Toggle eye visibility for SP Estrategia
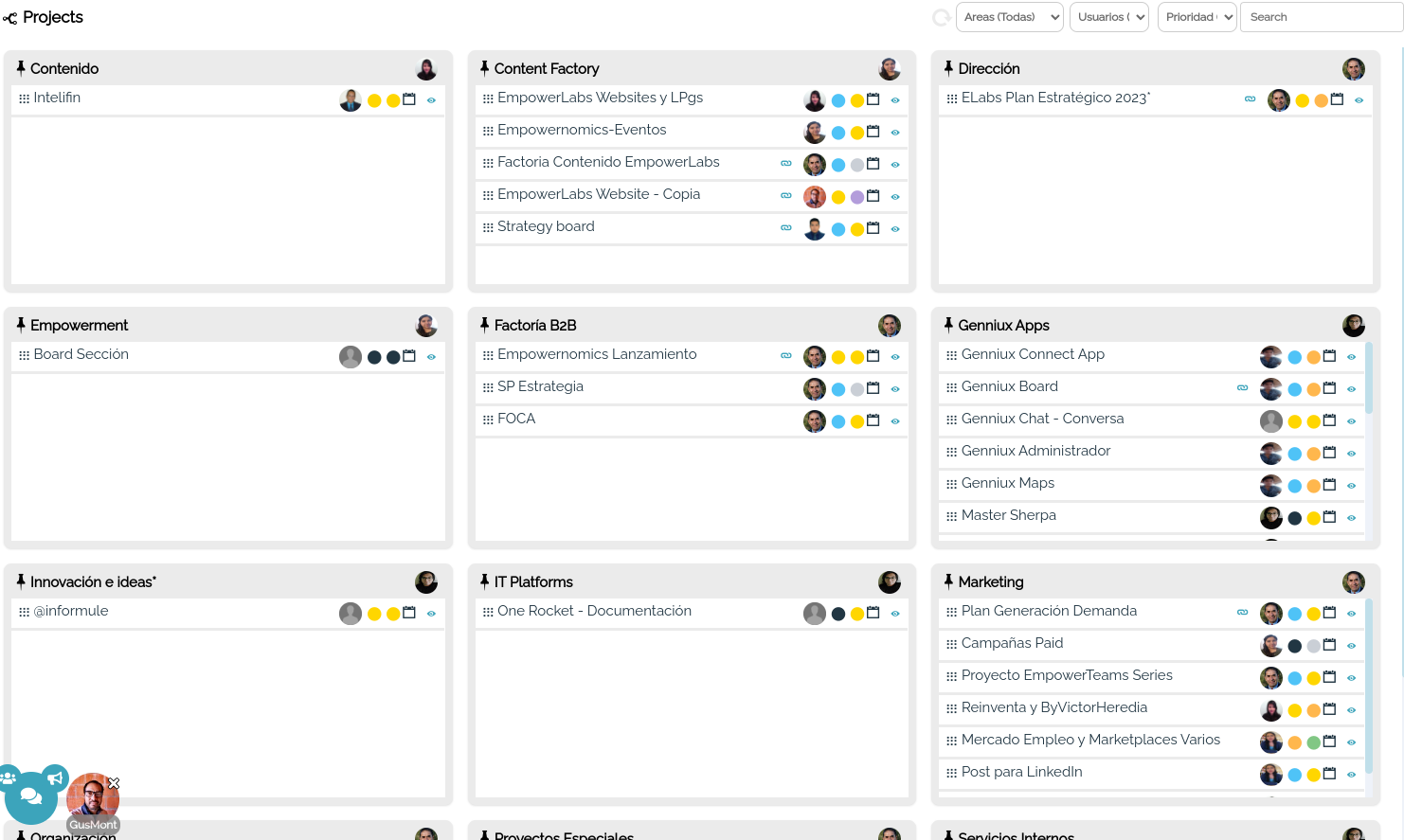Viewport: 1404px width, 840px height. pyautogui.click(x=895, y=388)
